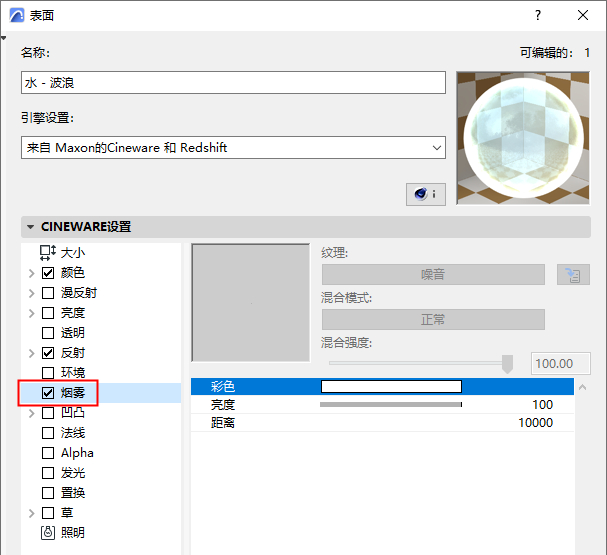Image resolution: width=607 pixels, height=555 pixels.
Task: Expand the 反射 tree node
Action: point(32,353)
